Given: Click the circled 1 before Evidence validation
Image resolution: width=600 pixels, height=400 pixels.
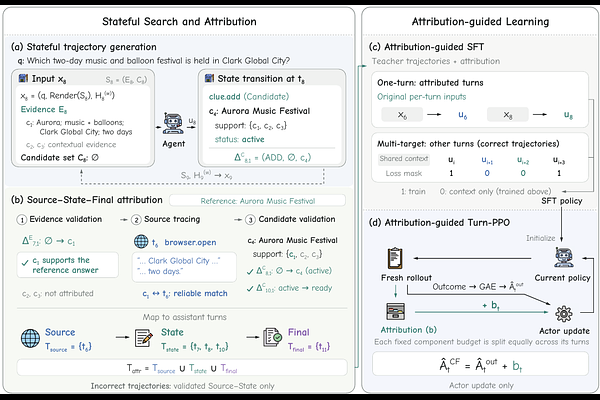Looking at the screenshot, I should click(x=22, y=220).
